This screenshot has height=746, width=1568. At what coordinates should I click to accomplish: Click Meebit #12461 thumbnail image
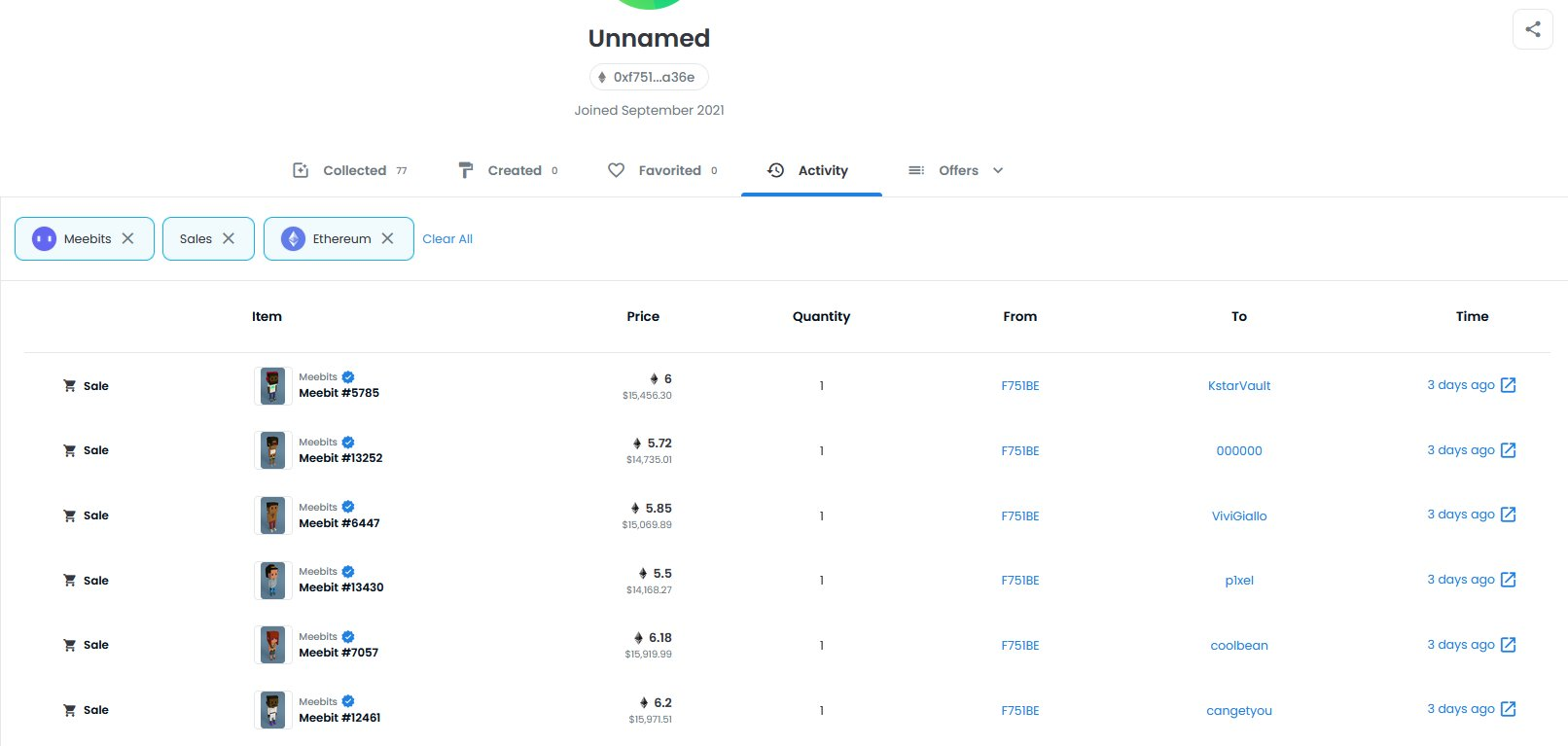pyautogui.click(x=273, y=710)
